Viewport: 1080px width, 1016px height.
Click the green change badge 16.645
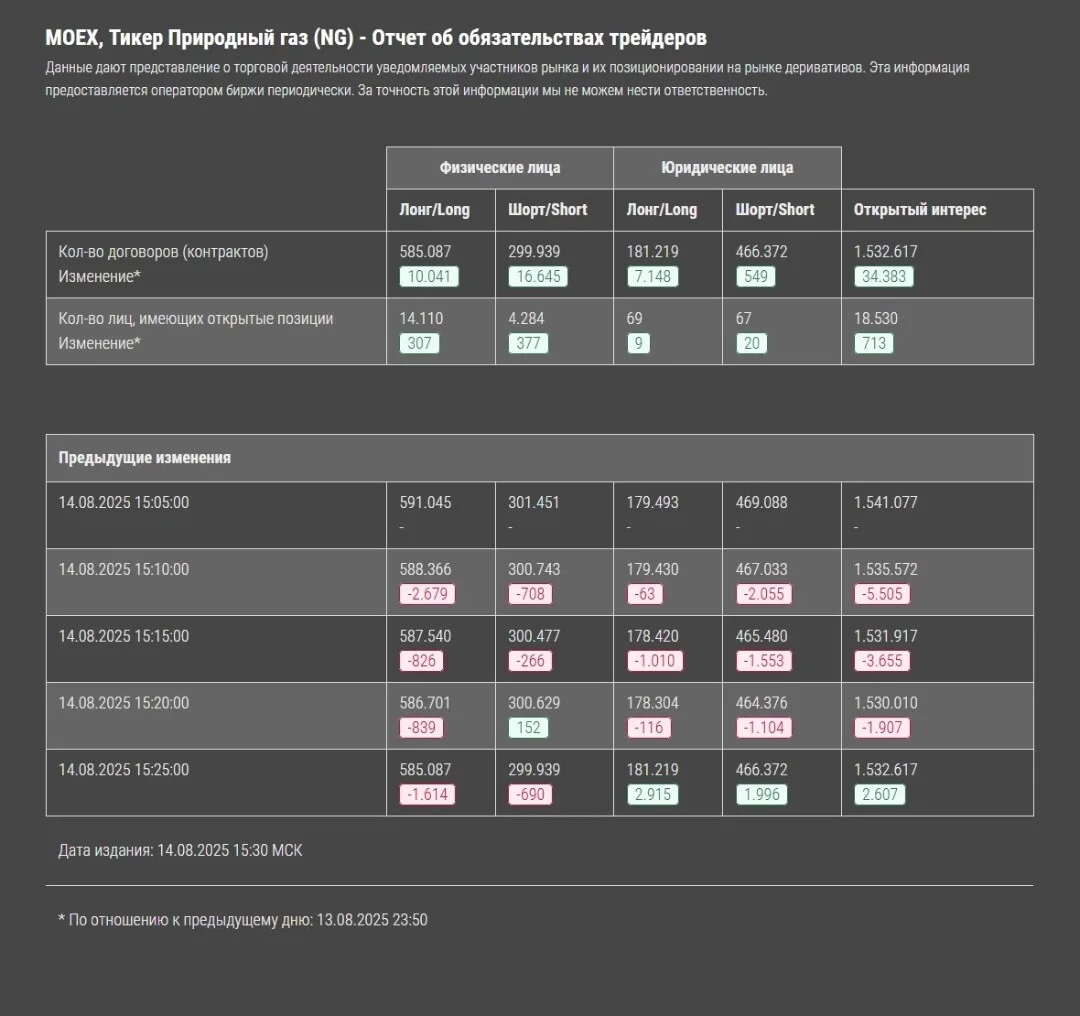(x=538, y=276)
